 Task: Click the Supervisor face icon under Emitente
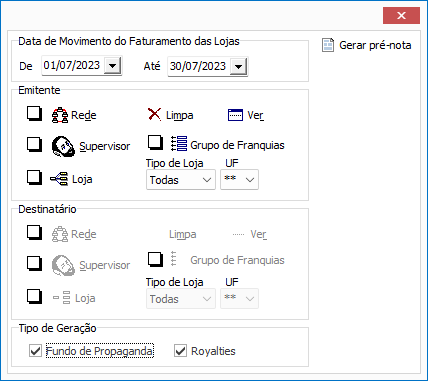(63, 146)
